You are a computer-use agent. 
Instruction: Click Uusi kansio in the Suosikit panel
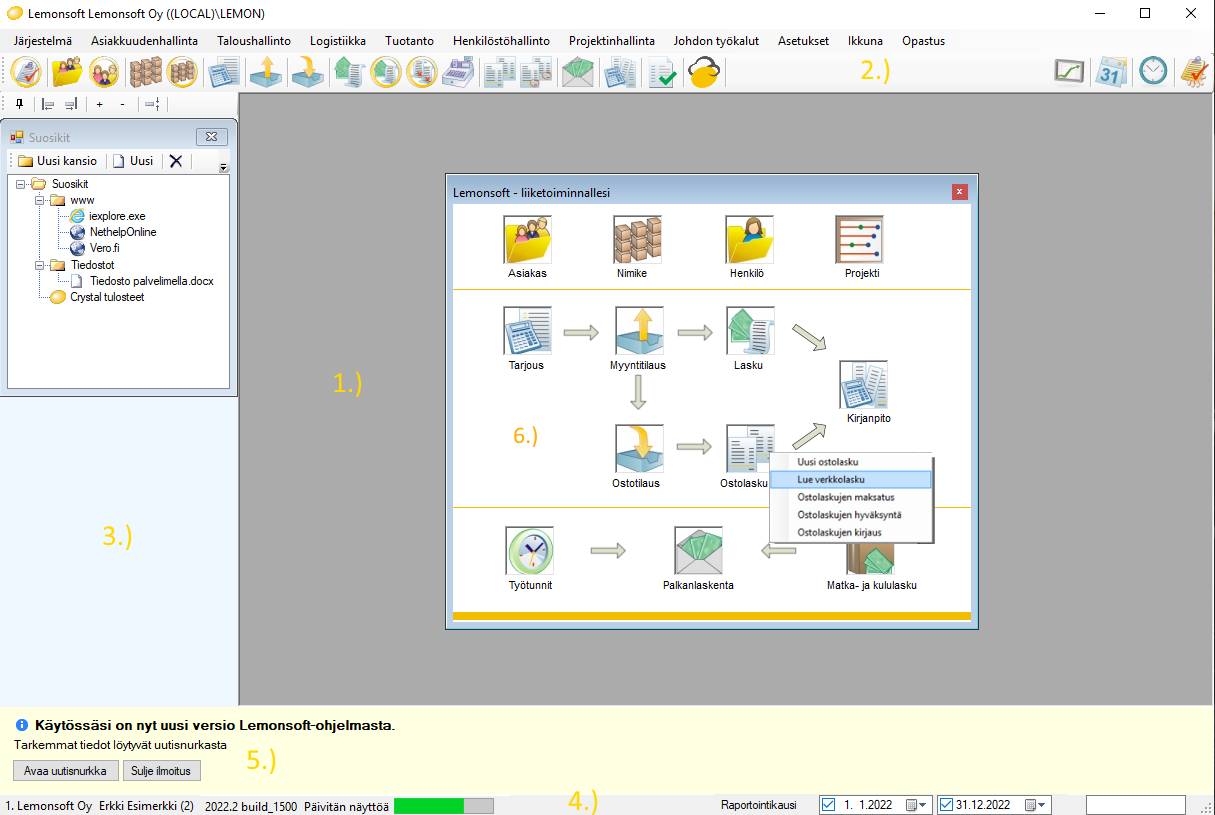pos(57,160)
